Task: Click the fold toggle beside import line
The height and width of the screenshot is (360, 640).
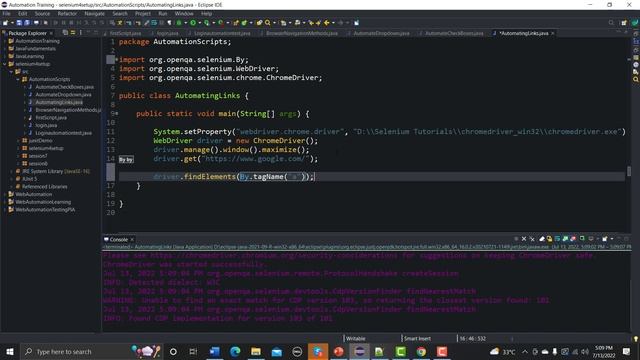Action: 116,60
